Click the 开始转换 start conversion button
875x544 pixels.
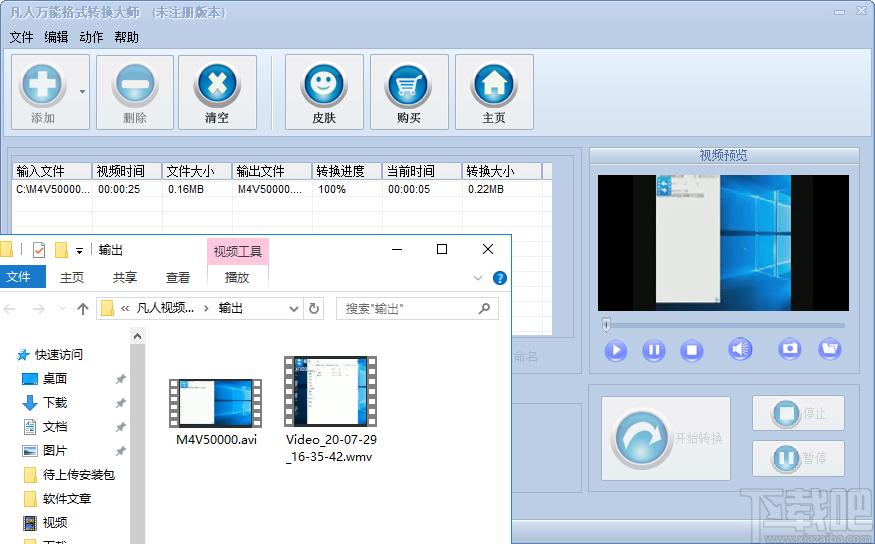[x=666, y=438]
